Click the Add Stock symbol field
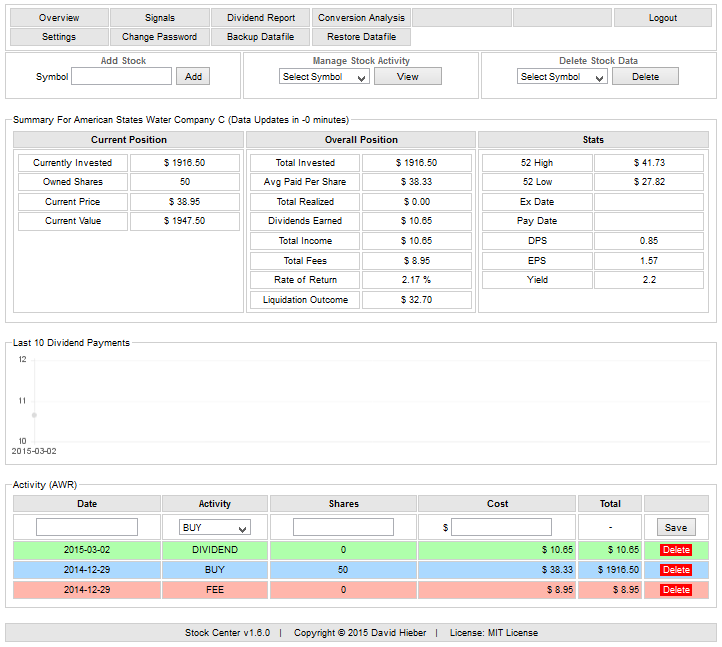This screenshot has width=722, height=647. click(x=121, y=77)
